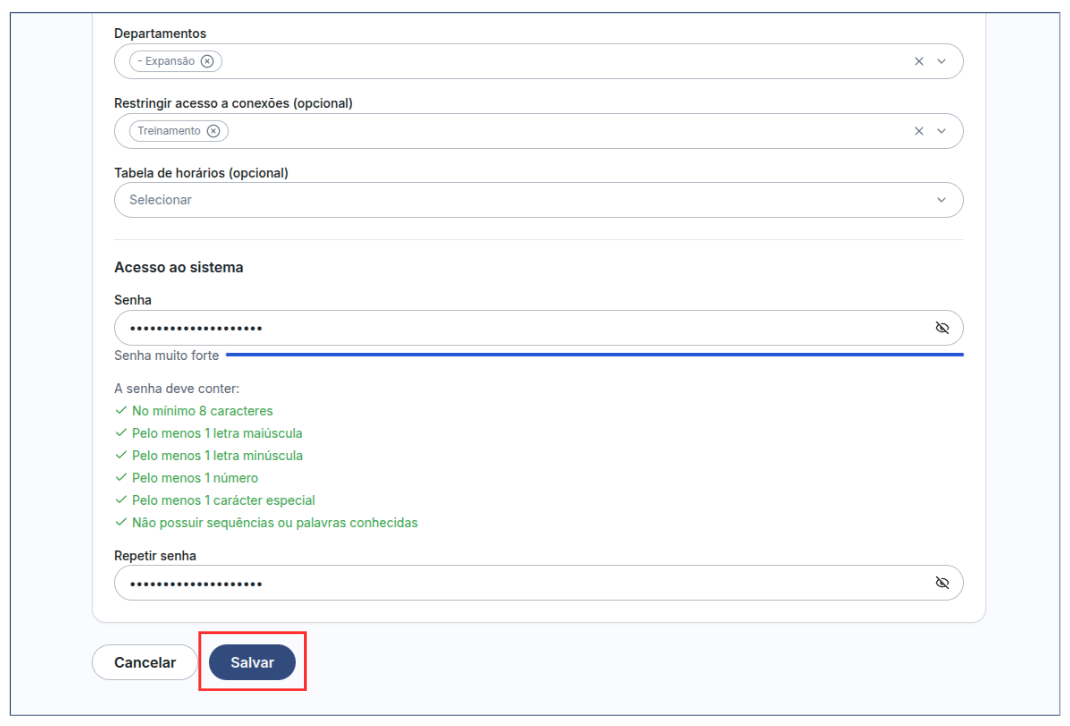This screenshot has width=1070, height=726.
Task: Remove the "- Expansão" department chip
Action: (x=207, y=61)
